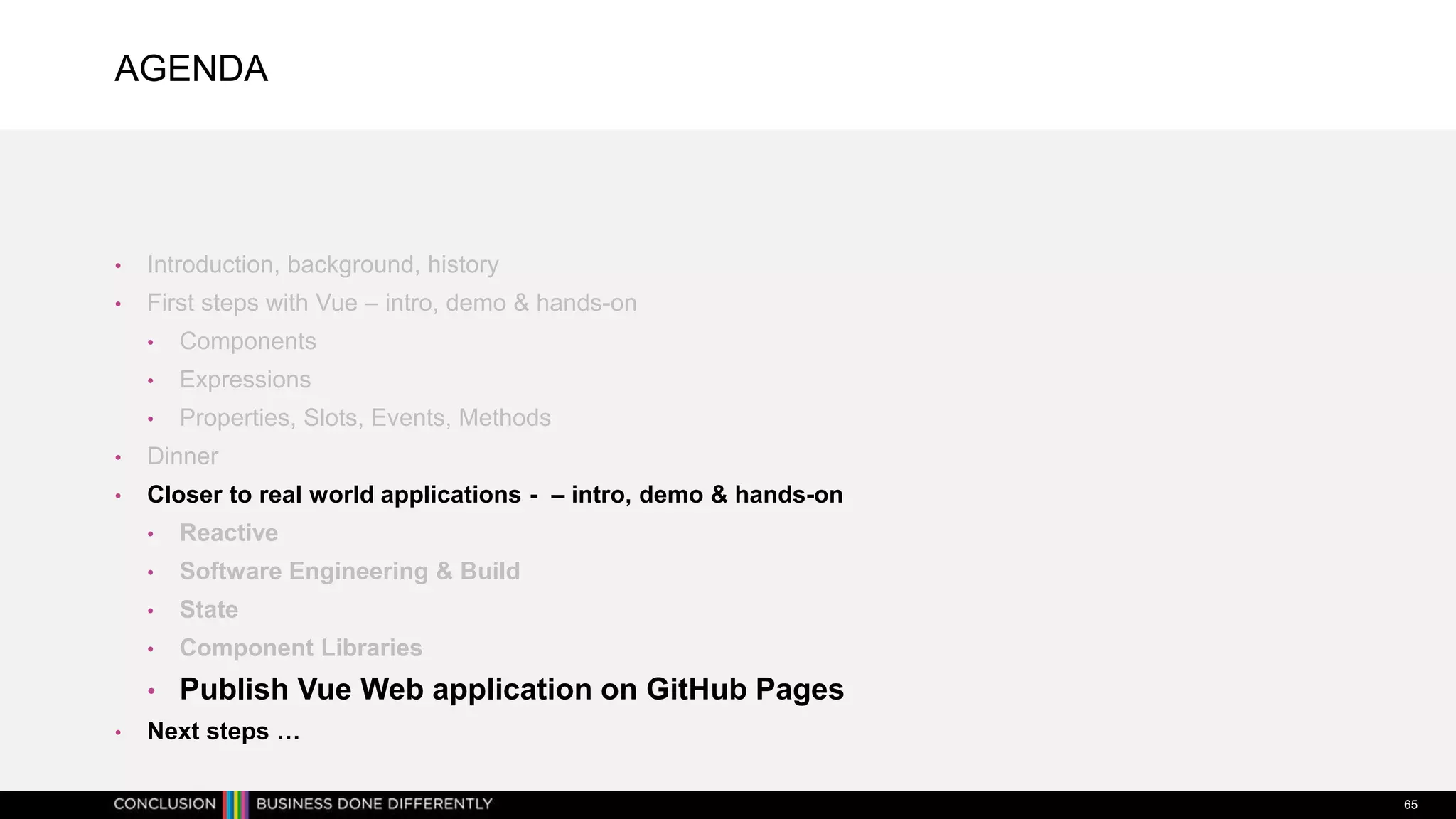Select 'Properties, Slots, Events, Methods' line
The height and width of the screenshot is (819, 1456).
[365, 418]
